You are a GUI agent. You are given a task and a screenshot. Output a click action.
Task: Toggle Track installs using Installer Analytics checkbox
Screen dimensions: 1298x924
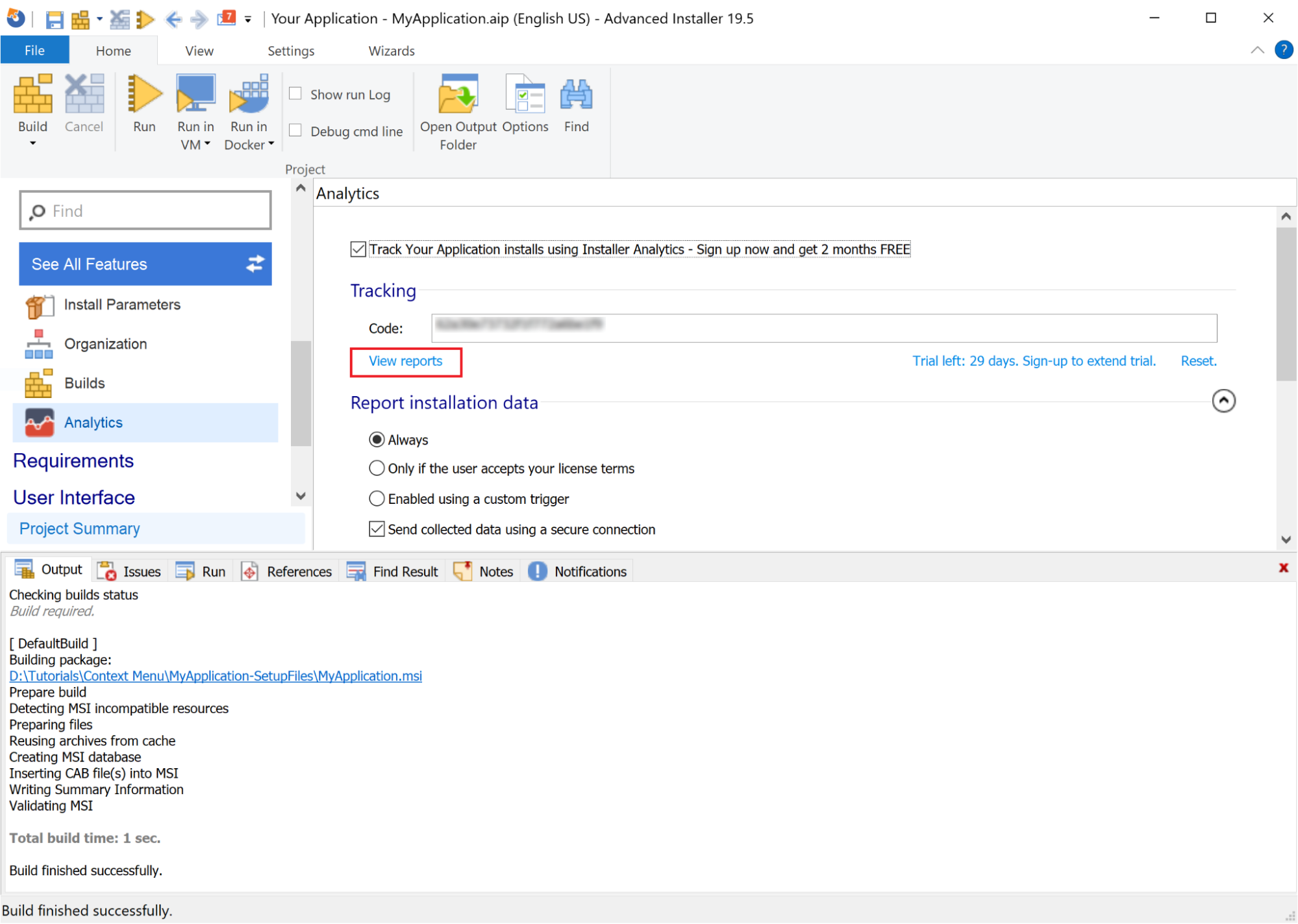358,249
